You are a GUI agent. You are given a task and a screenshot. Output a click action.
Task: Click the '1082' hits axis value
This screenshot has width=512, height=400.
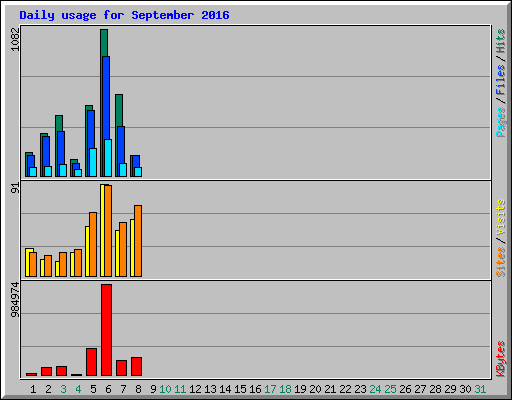coord(15,39)
